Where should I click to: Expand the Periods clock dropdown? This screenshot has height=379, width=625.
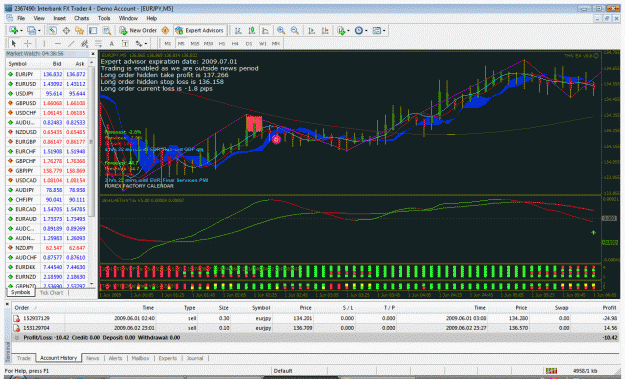tap(366, 31)
